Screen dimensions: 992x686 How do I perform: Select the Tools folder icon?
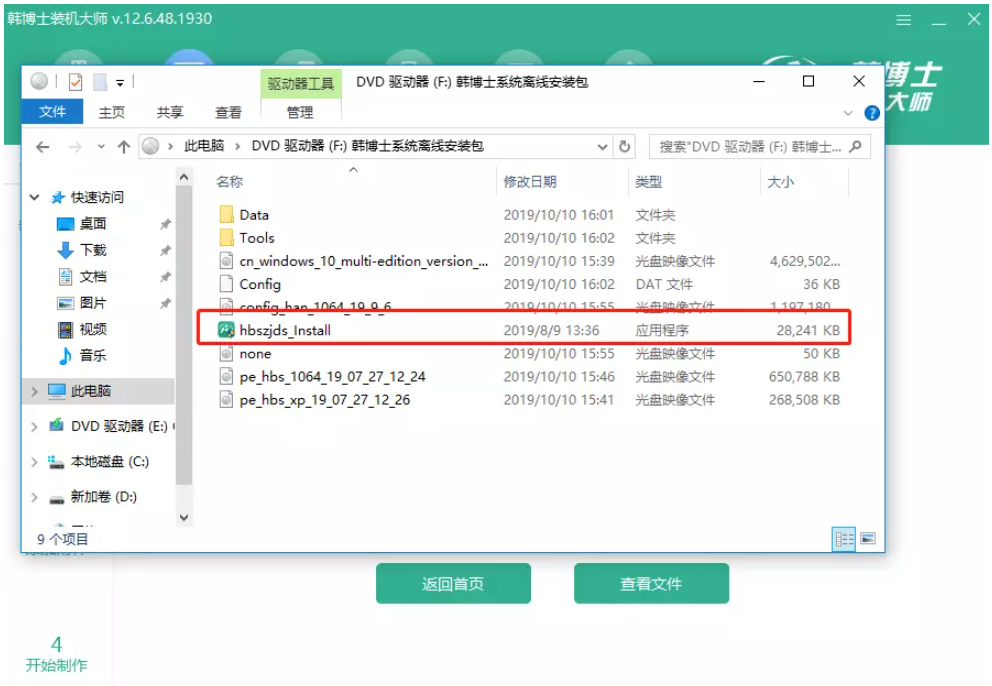click(x=226, y=238)
